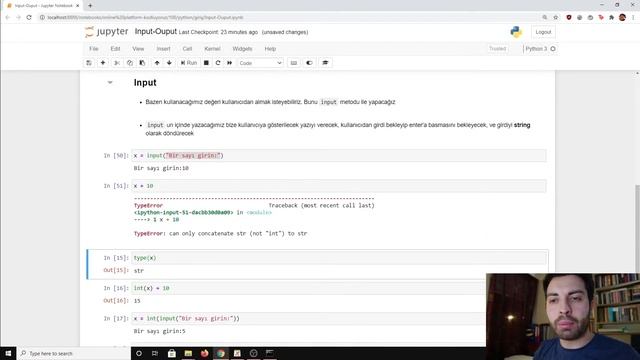Open the Cell menu
Viewport: 640px width, 360px height.
[x=187, y=49]
